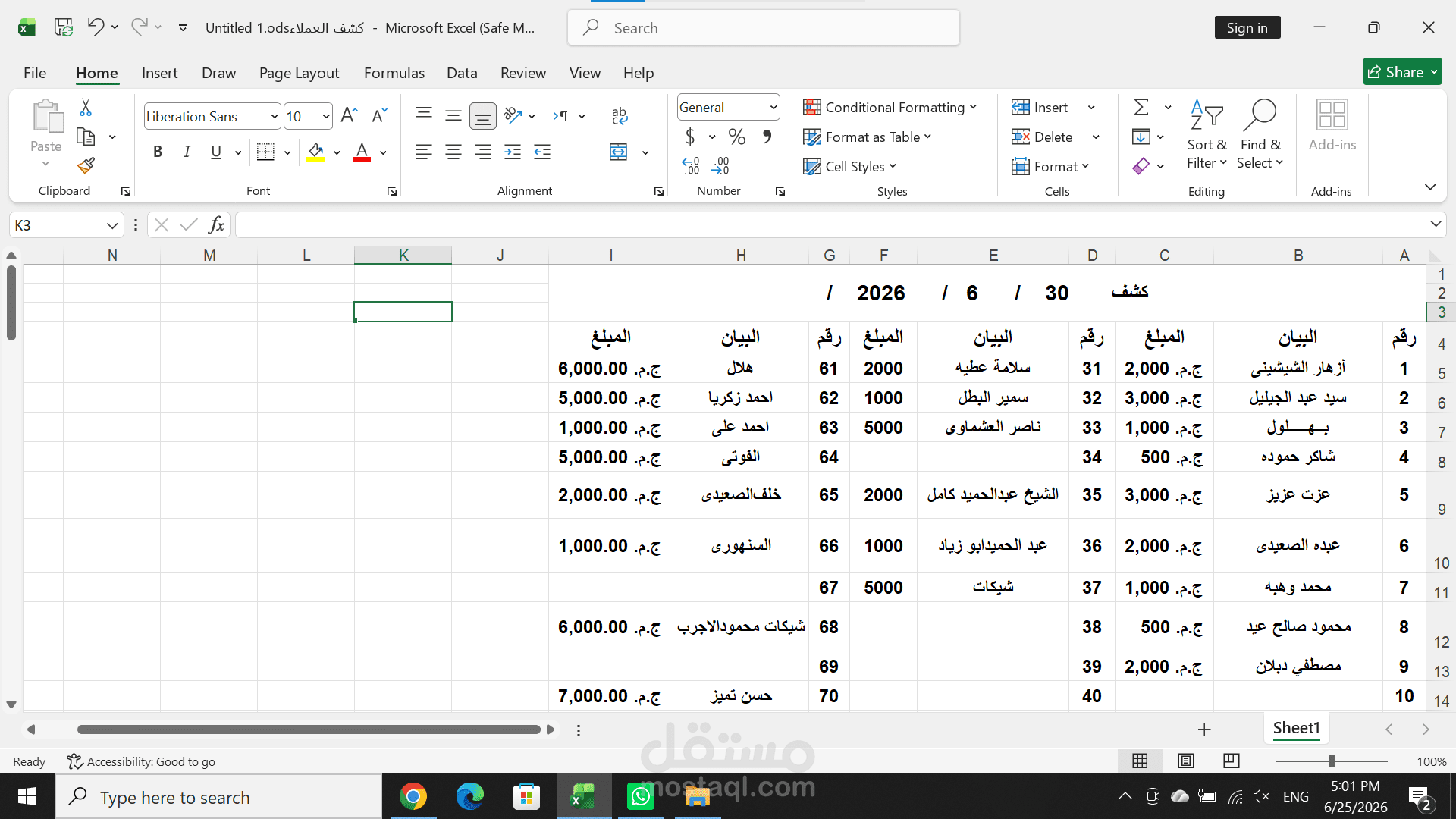Toggle Bold formatting

(158, 152)
